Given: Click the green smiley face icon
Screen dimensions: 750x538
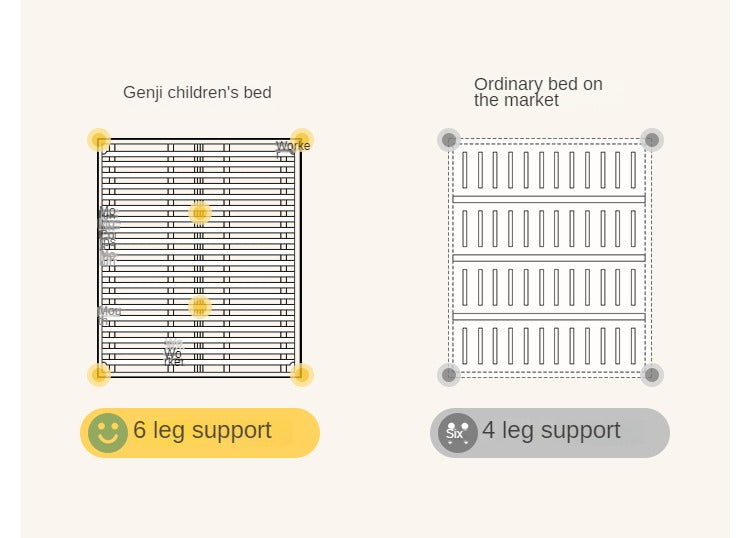Looking at the screenshot, I should pos(108,433).
